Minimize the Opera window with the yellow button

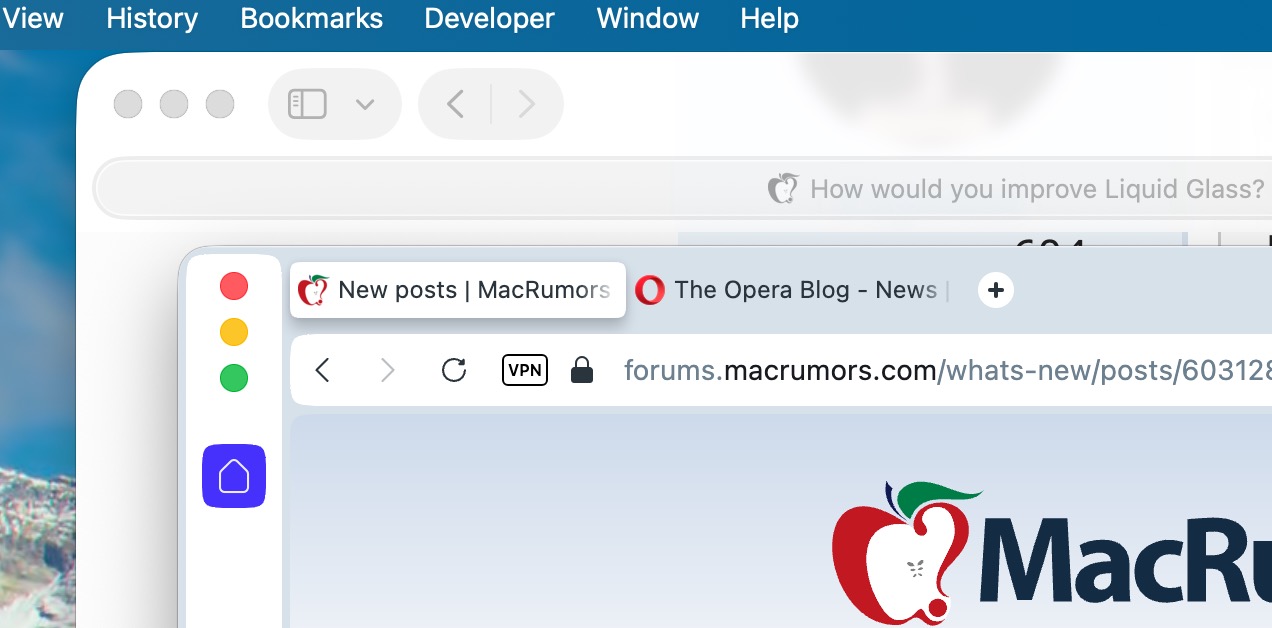tap(234, 332)
